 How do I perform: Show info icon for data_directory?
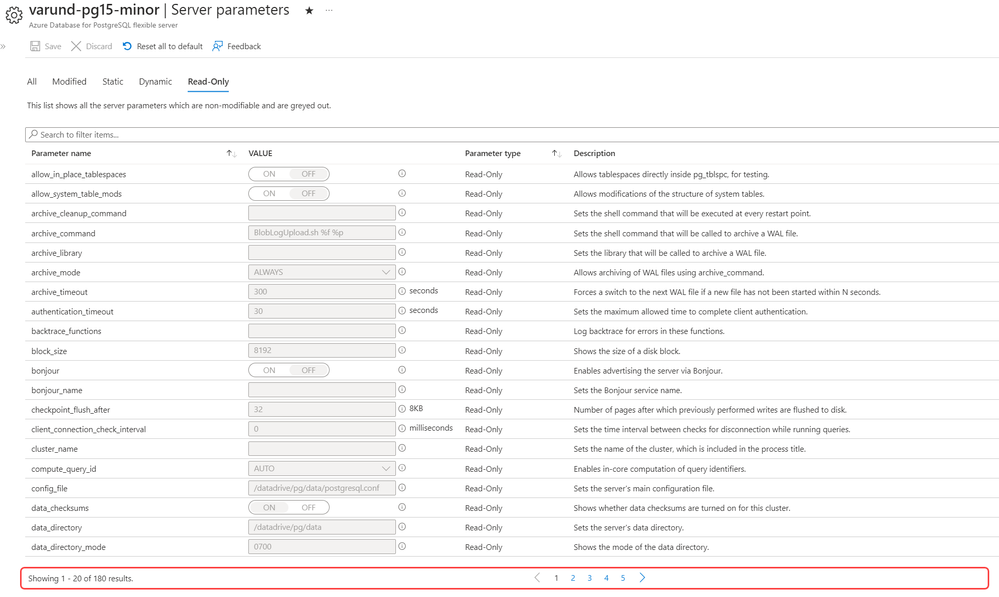pyautogui.click(x=402, y=527)
